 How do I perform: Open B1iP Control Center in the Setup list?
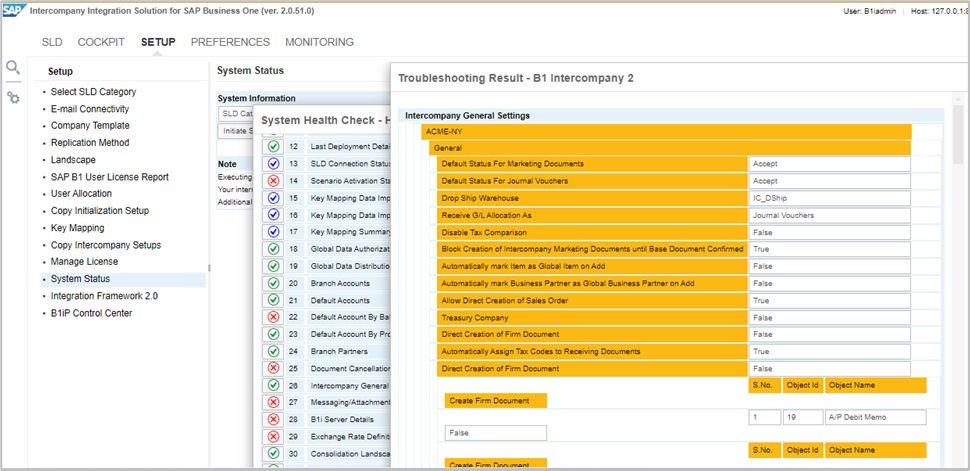91,313
